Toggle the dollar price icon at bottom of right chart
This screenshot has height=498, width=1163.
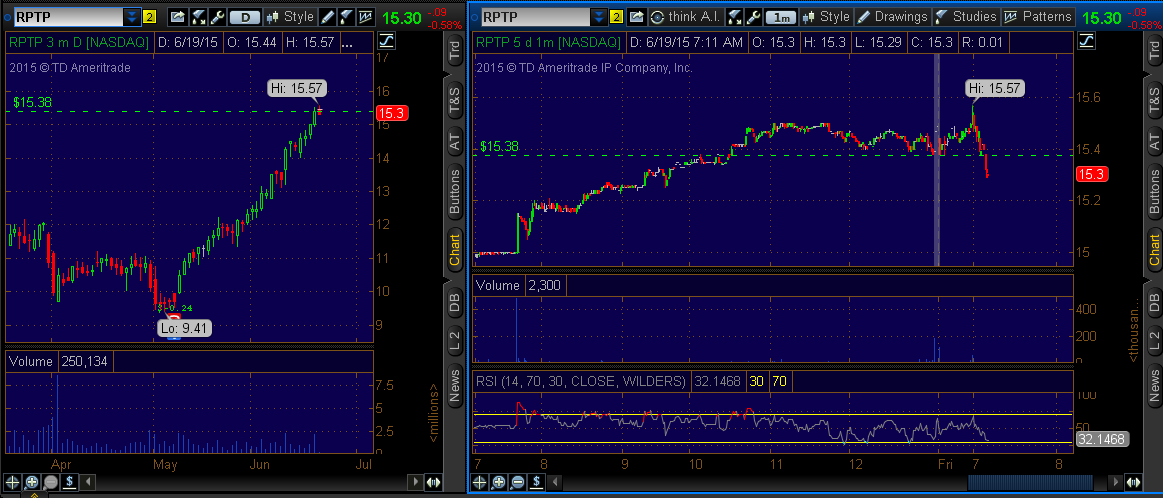[x=536, y=482]
